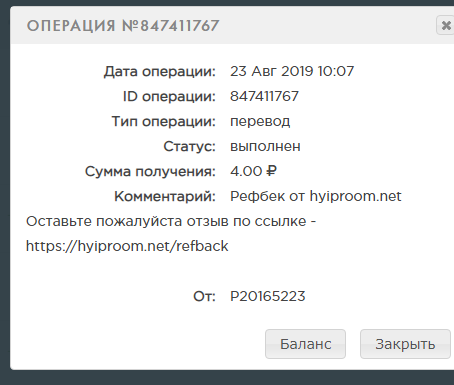Click the Комментарий label
454x385 pixels.
click(x=165, y=196)
